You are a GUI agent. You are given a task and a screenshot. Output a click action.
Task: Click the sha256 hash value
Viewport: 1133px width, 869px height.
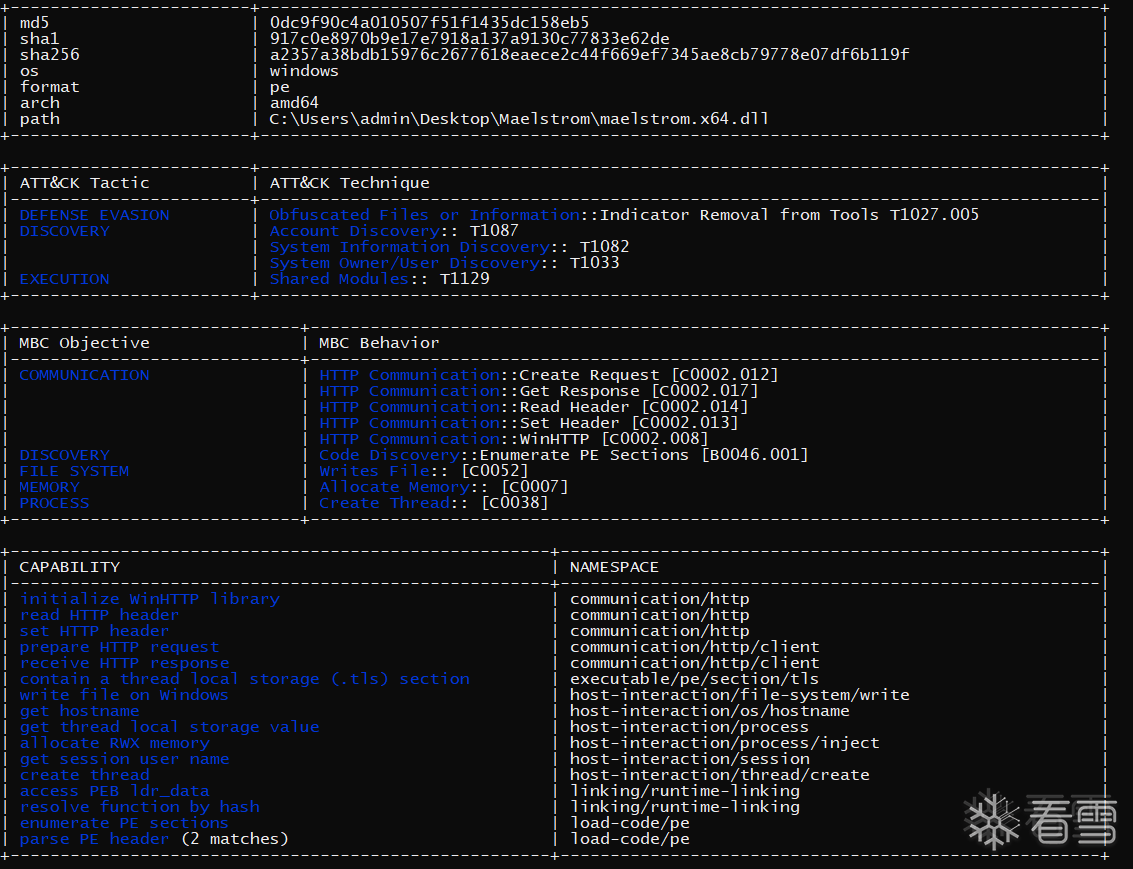[589, 55]
